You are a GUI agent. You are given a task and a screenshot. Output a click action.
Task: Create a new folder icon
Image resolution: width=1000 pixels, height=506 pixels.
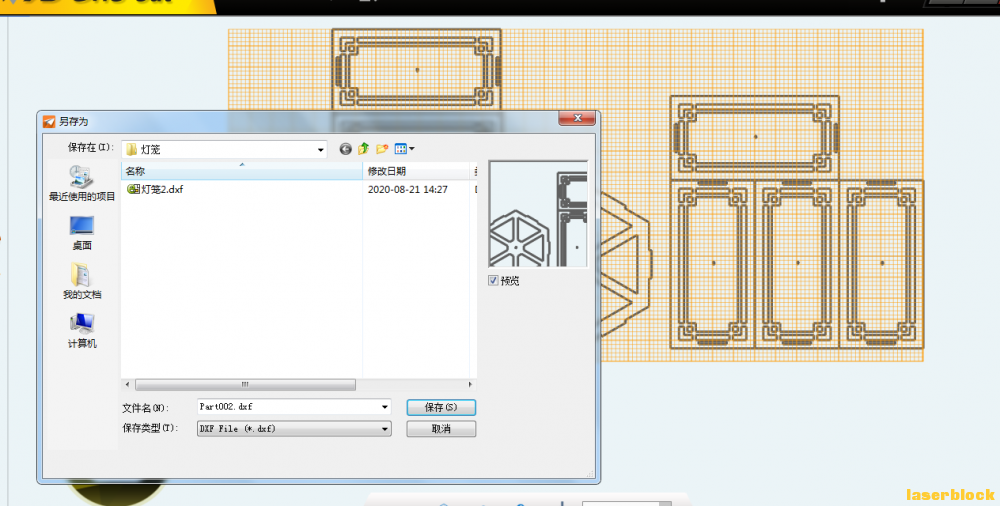click(x=382, y=149)
